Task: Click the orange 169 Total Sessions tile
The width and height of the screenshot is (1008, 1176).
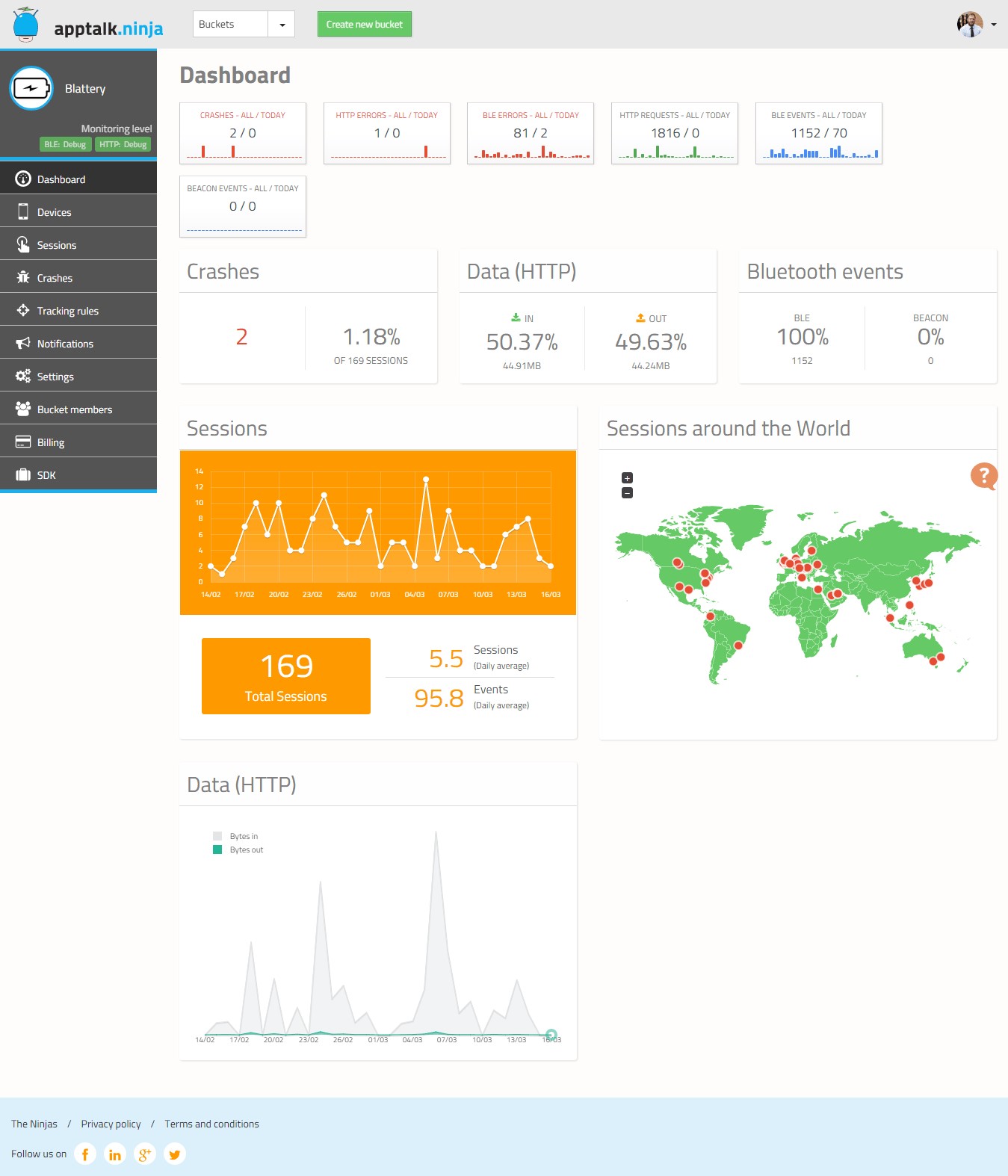Action: click(x=286, y=676)
